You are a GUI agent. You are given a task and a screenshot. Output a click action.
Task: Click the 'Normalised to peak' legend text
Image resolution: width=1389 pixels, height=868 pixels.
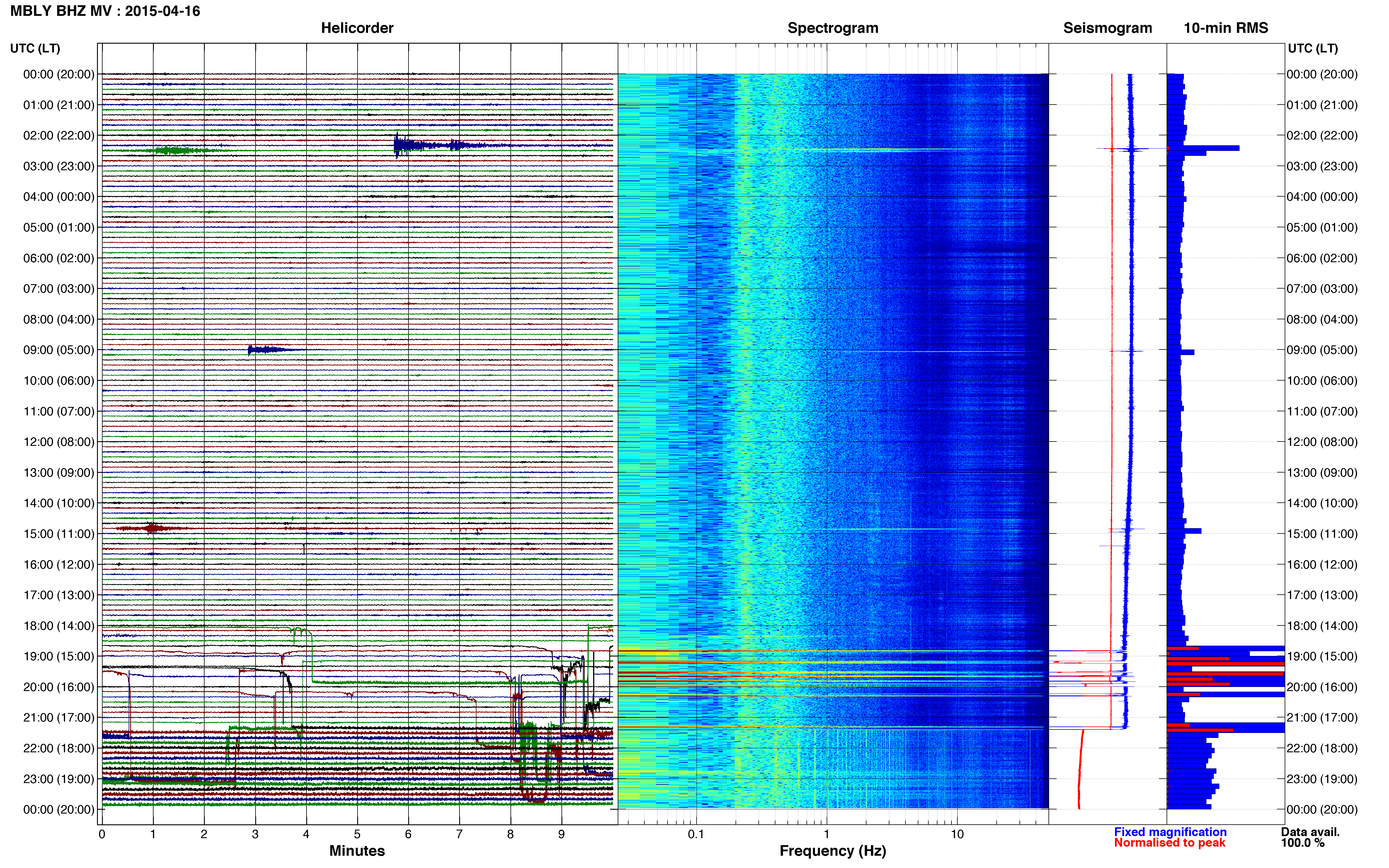pos(1169,843)
